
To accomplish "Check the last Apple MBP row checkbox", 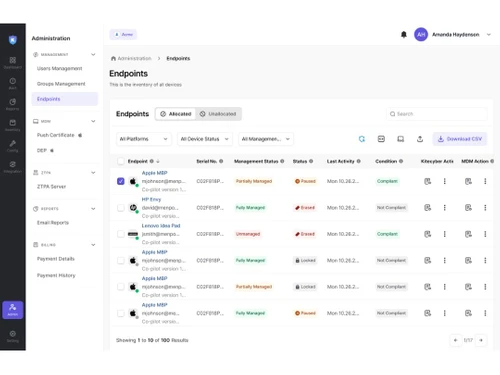I will [121, 313].
